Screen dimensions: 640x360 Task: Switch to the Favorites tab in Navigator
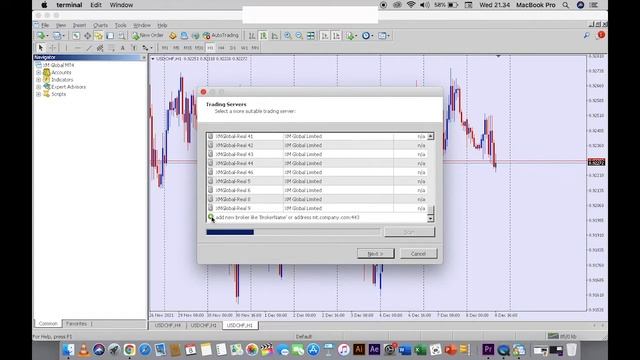[76, 324]
